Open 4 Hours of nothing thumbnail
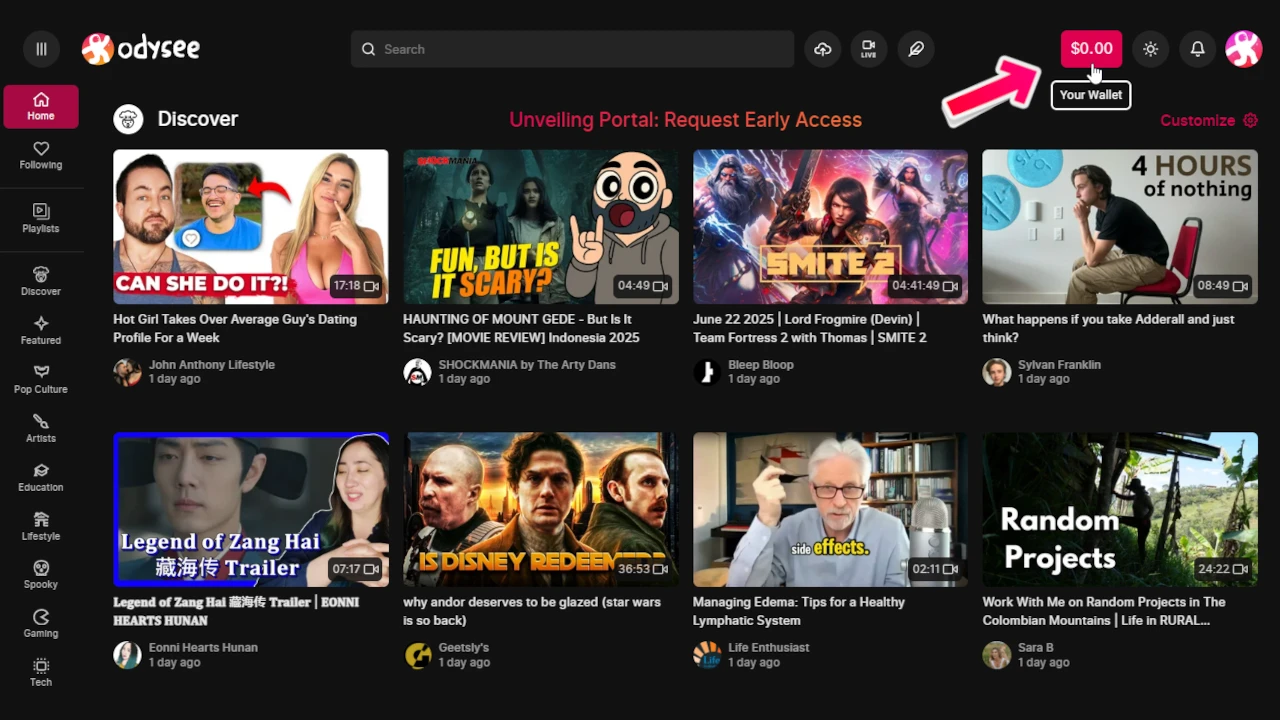This screenshot has width=1280, height=720. click(1120, 227)
